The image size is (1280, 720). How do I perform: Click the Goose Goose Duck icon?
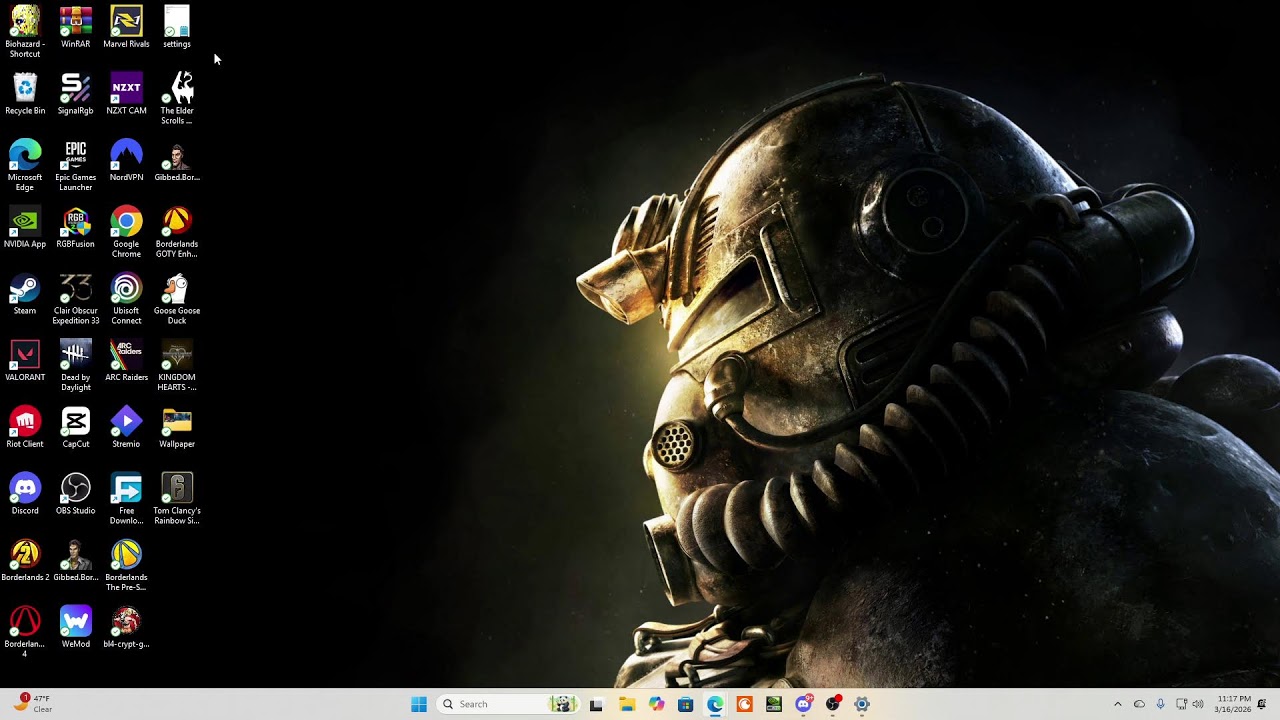177,299
